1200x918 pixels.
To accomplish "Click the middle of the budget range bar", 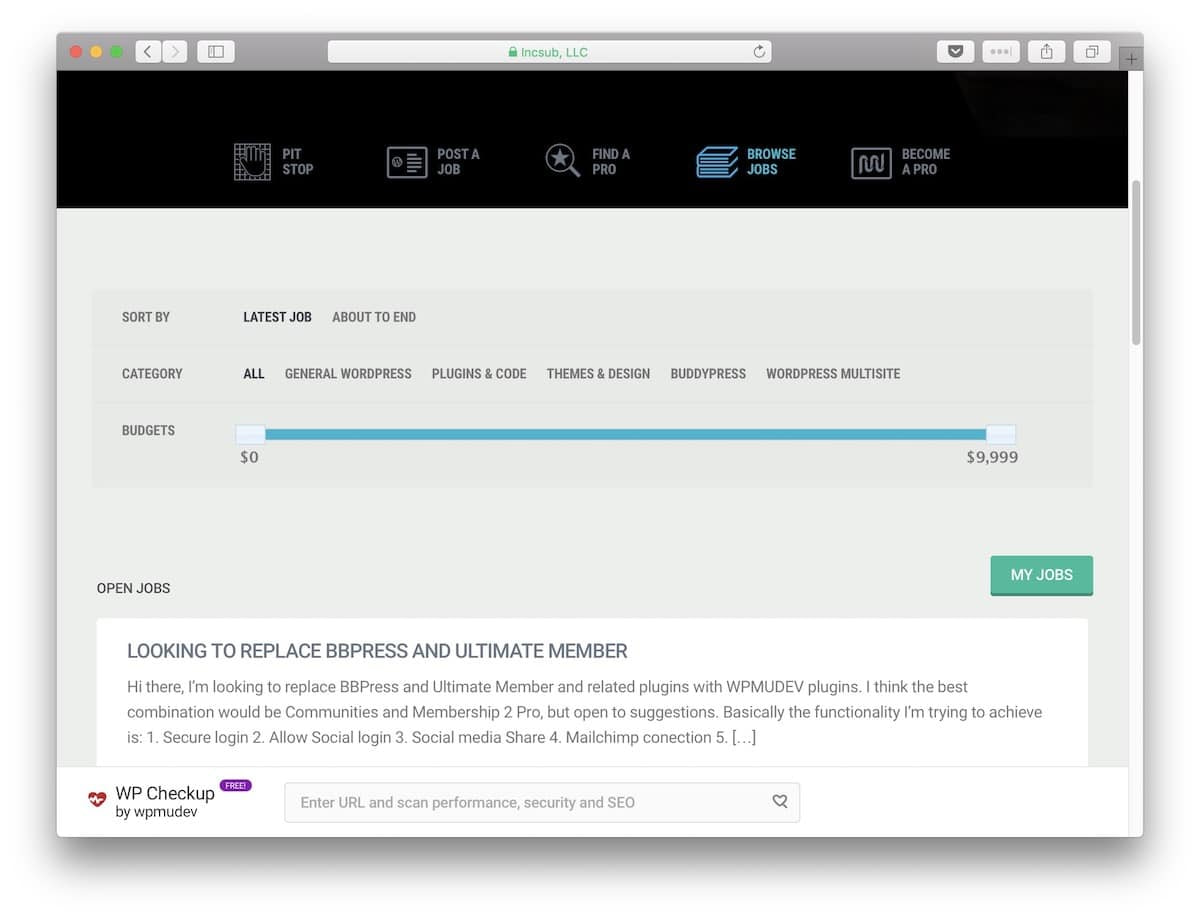I will tap(626, 434).
